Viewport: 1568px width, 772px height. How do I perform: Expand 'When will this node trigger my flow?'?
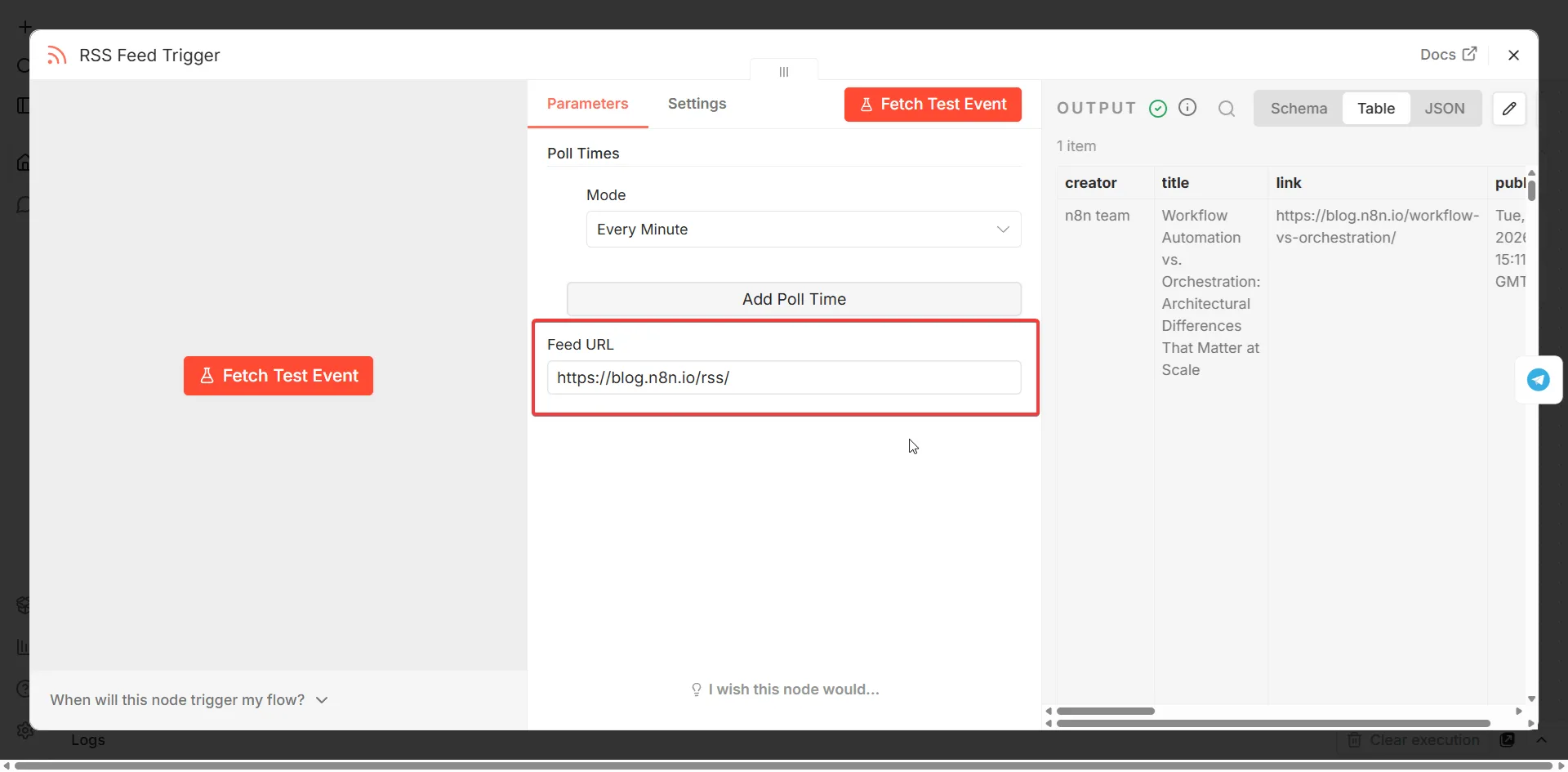pos(189,700)
